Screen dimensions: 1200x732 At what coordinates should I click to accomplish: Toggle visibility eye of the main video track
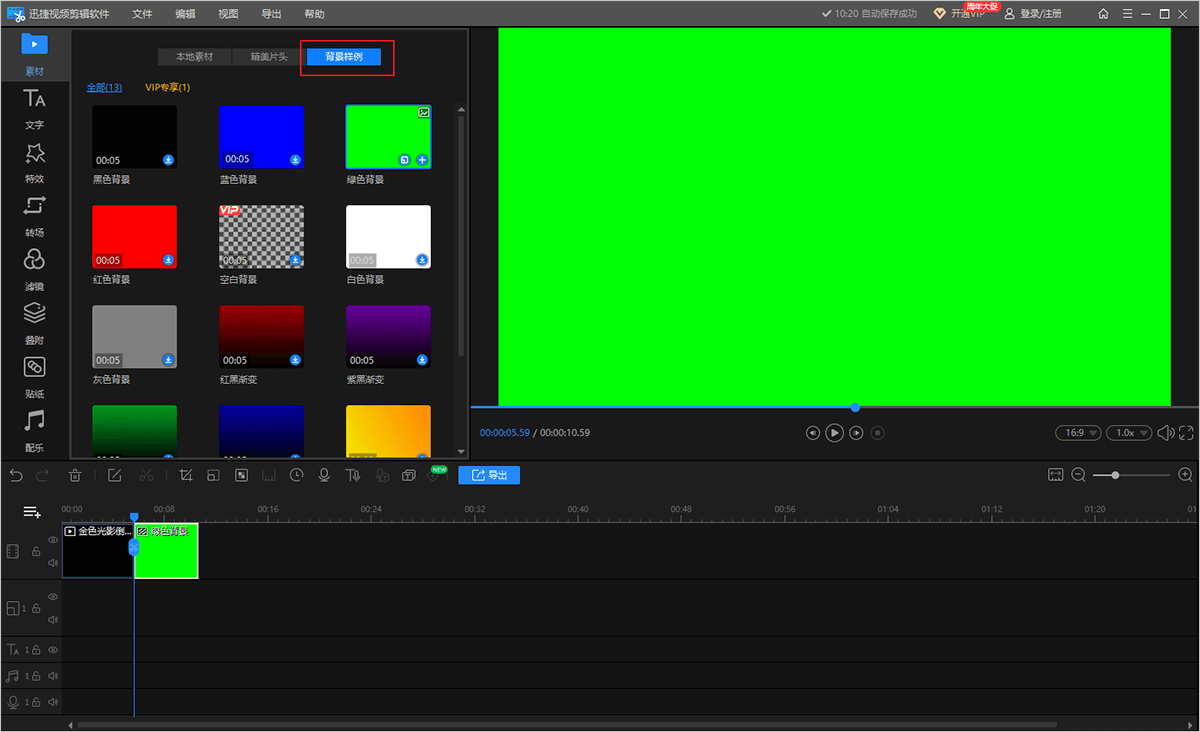53,540
